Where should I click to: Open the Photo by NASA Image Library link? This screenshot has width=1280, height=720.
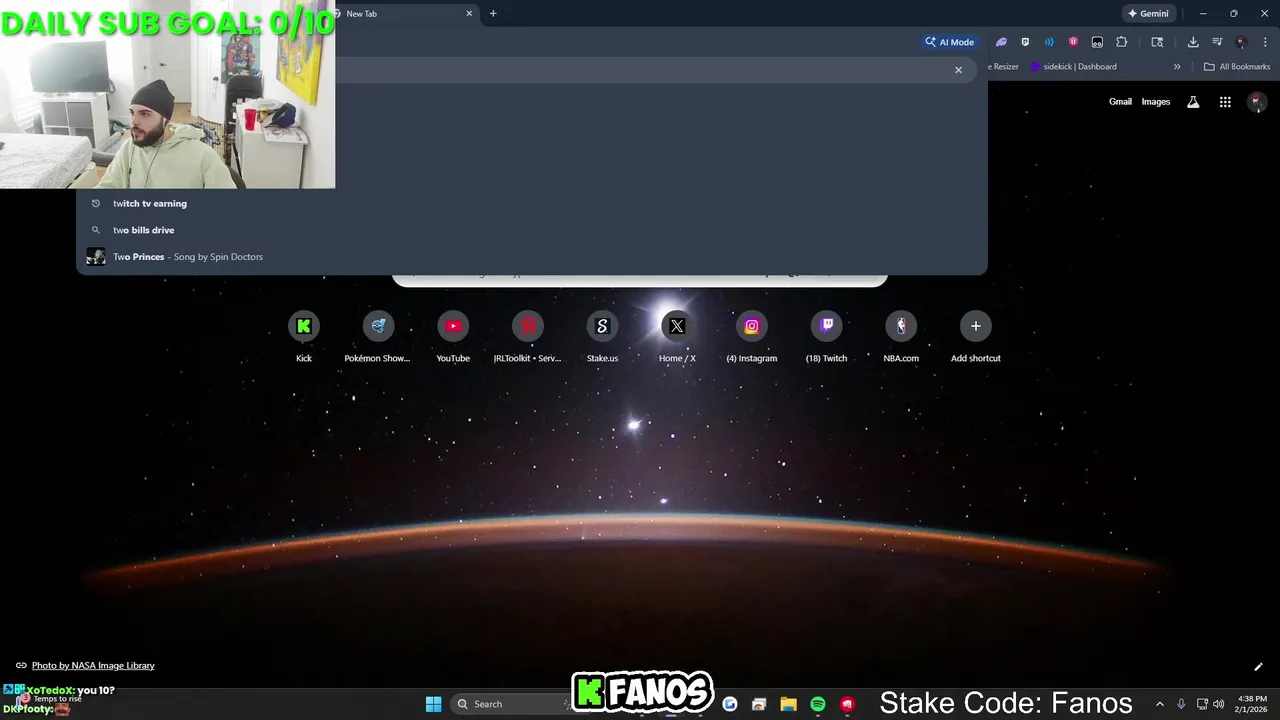pos(93,665)
